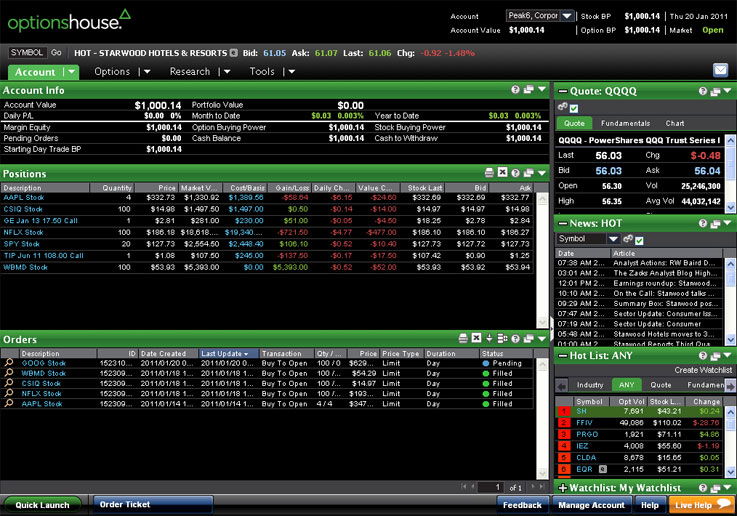Open Manage Account
The width and height of the screenshot is (737, 516).
[x=591, y=505]
